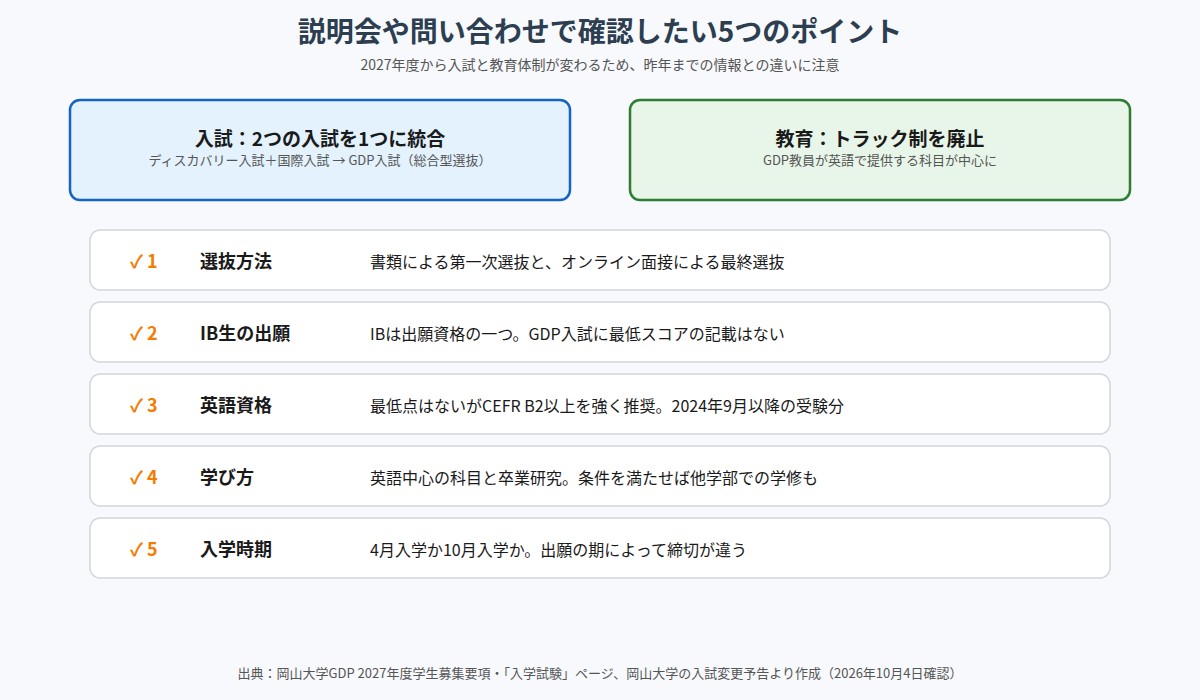
Task: Click 4月入学か10月入学か description text
Action: [558, 550]
